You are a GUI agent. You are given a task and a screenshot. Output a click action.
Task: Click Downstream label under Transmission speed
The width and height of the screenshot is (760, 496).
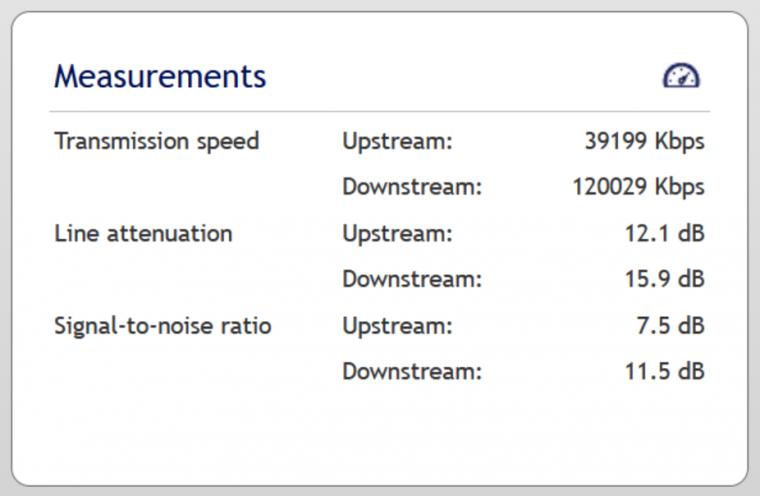(x=412, y=187)
